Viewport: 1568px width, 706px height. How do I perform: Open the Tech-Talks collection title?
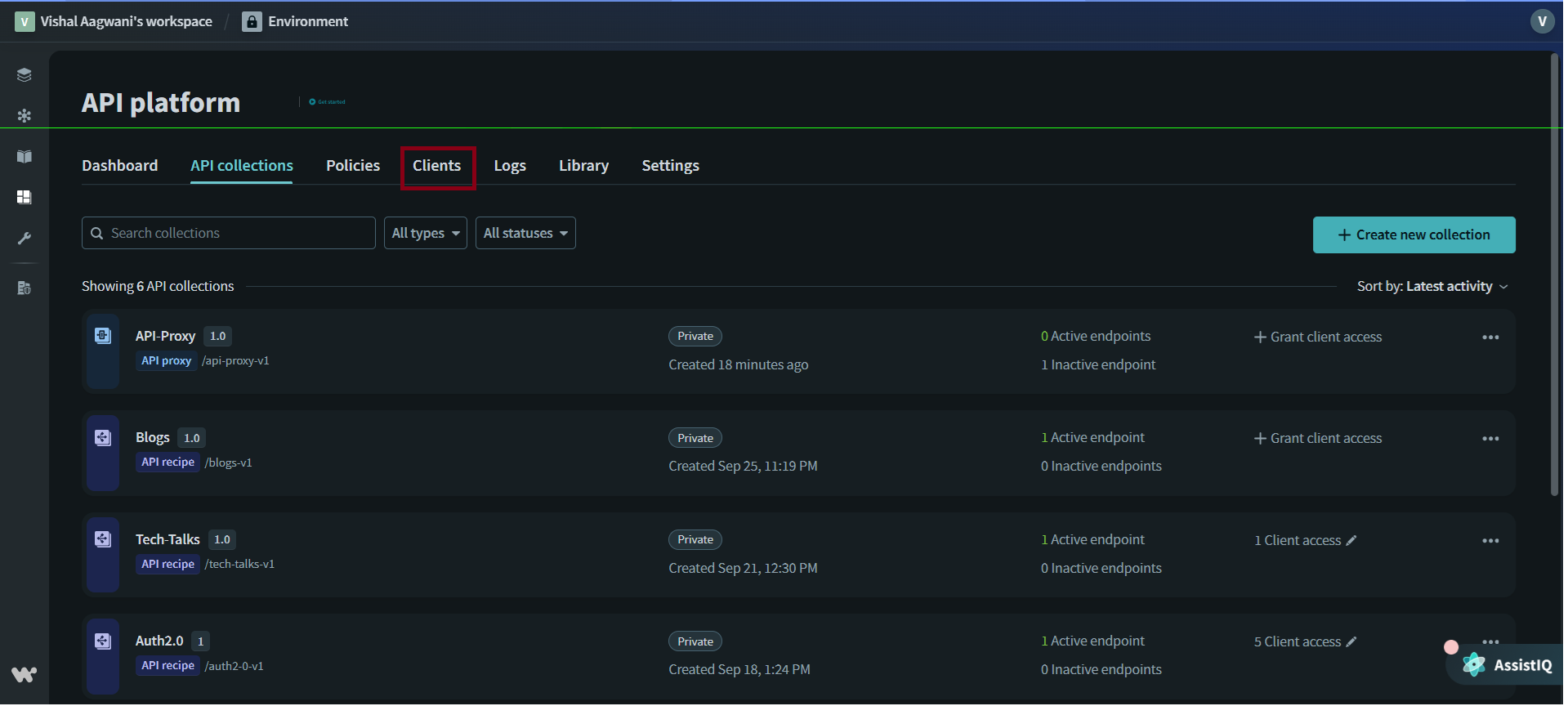[x=168, y=539]
